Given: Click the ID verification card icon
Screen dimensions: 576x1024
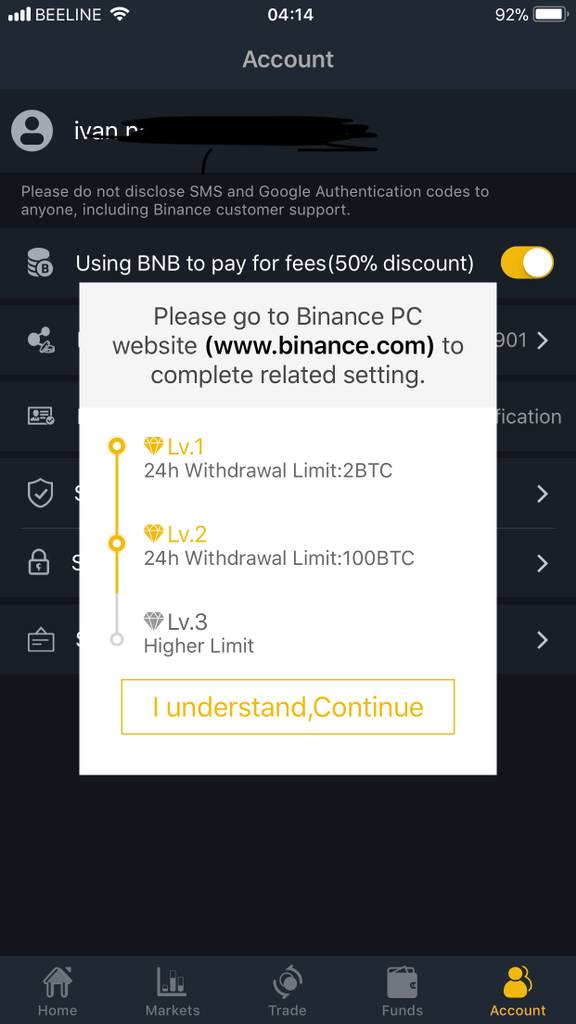Looking at the screenshot, I should click(40, 416).
